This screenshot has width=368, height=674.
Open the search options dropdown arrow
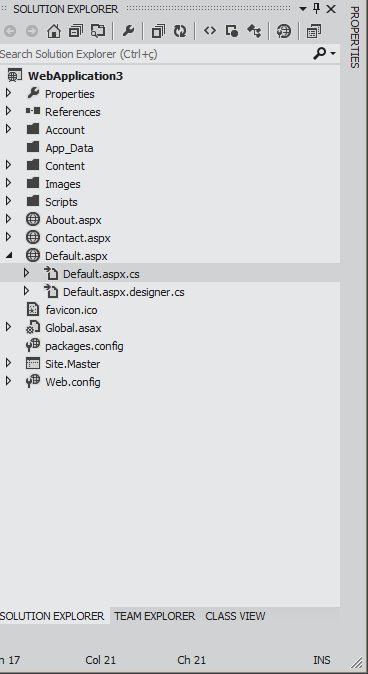[x=333, y=53]
